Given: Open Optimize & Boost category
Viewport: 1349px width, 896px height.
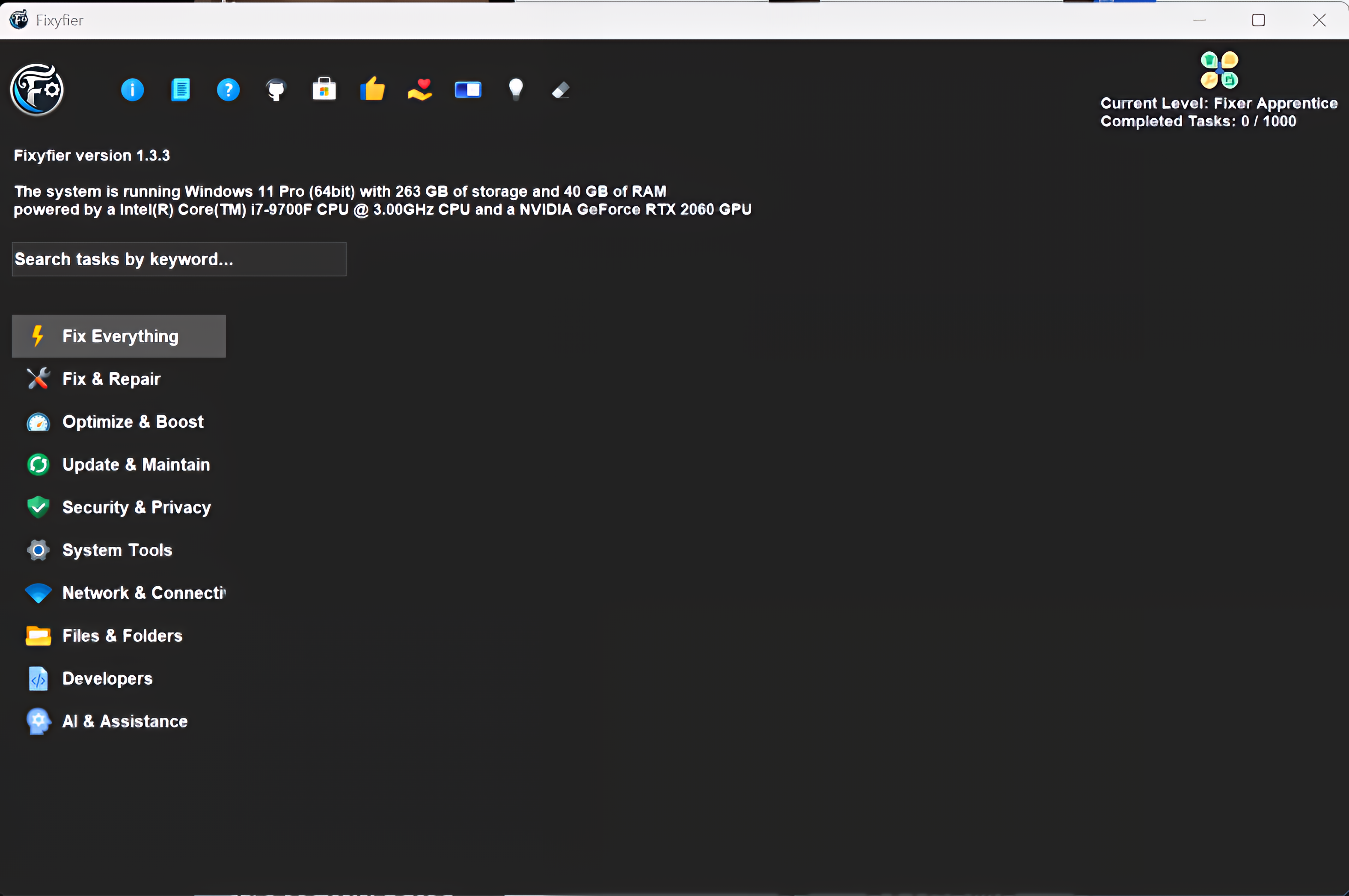Looking at the screenshot, I should point(133,422).
